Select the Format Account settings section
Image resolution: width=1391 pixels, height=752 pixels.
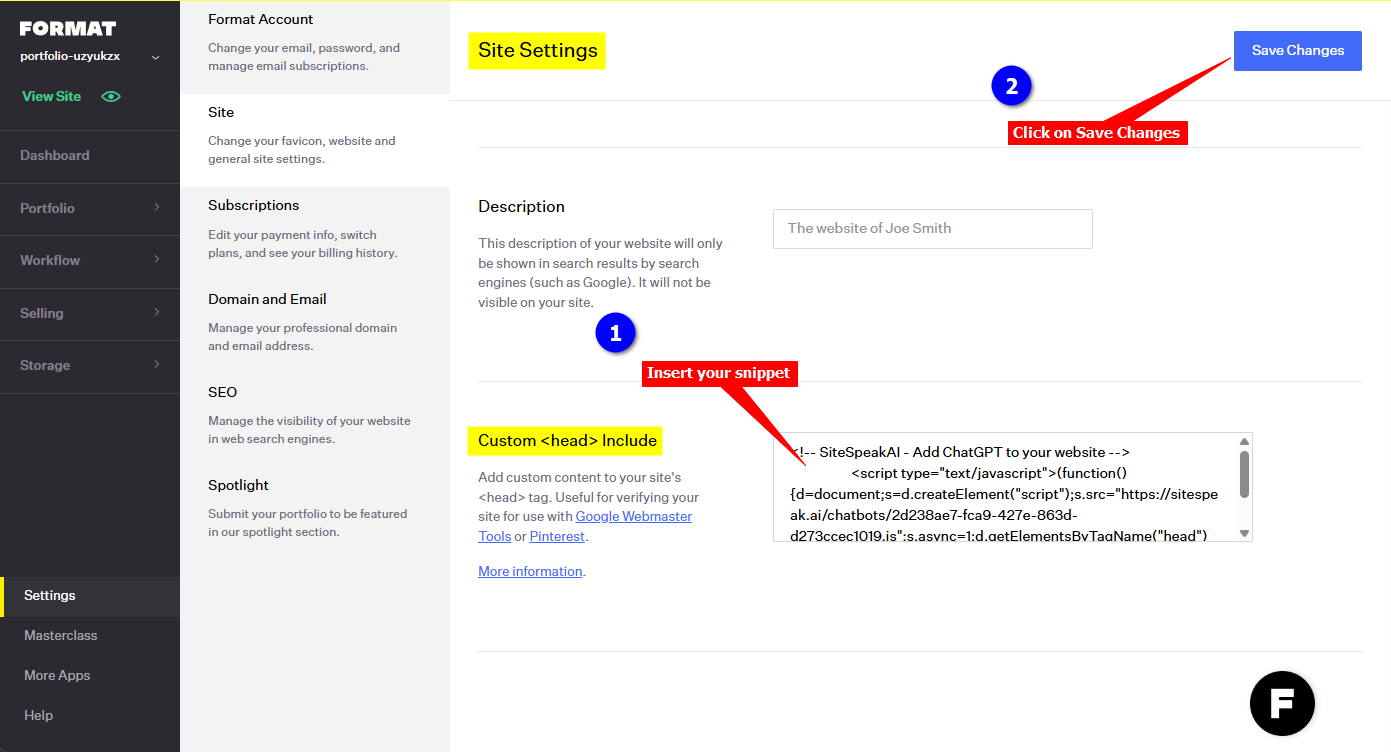point(261,19)
